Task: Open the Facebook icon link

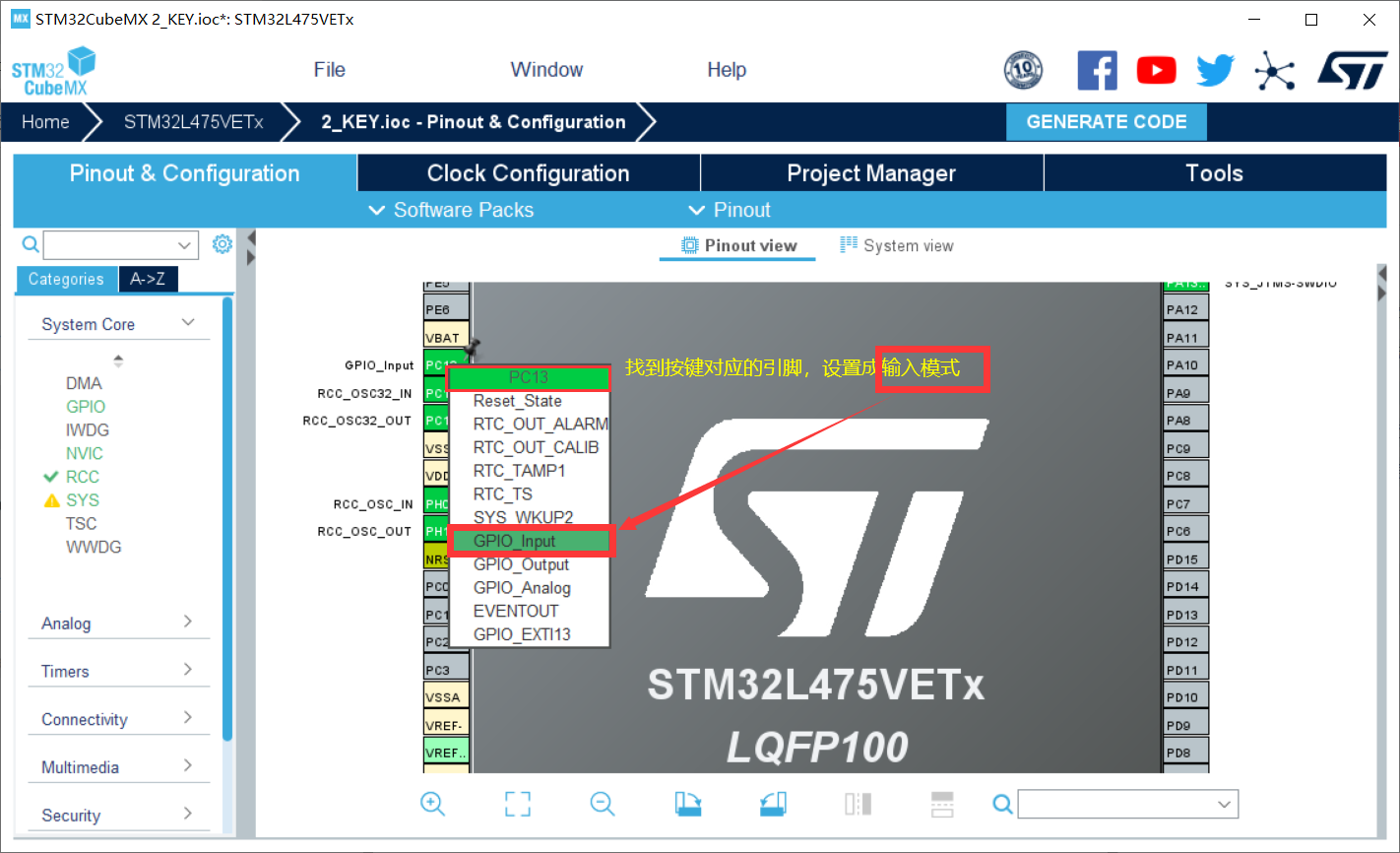Action: click(1097, 70)
